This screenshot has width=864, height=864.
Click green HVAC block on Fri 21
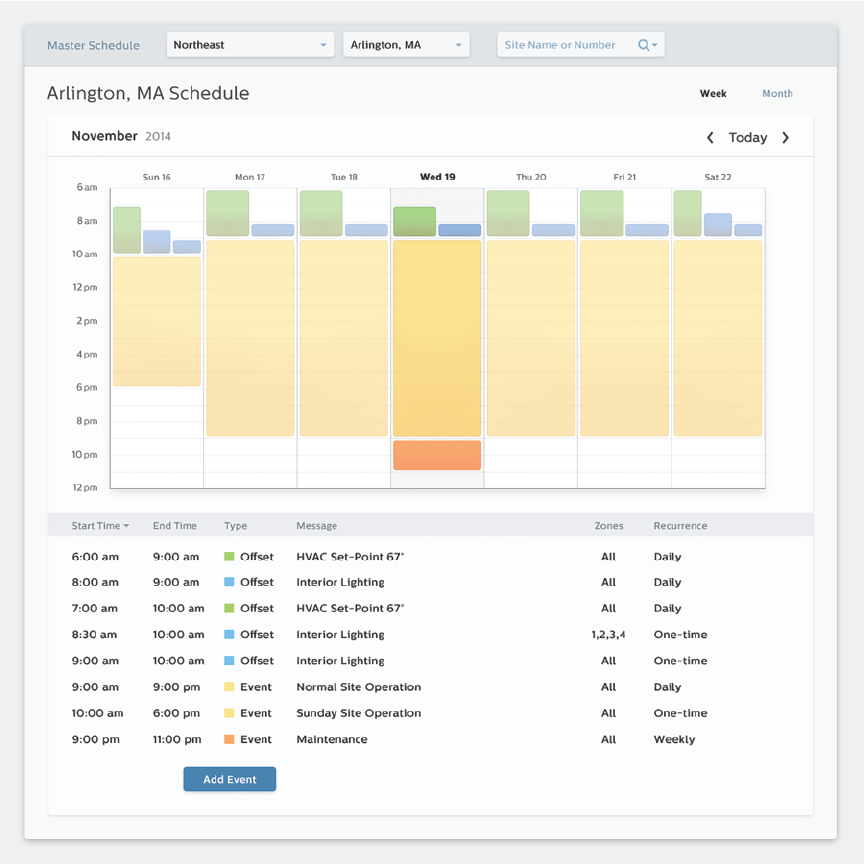click(601, 213)
